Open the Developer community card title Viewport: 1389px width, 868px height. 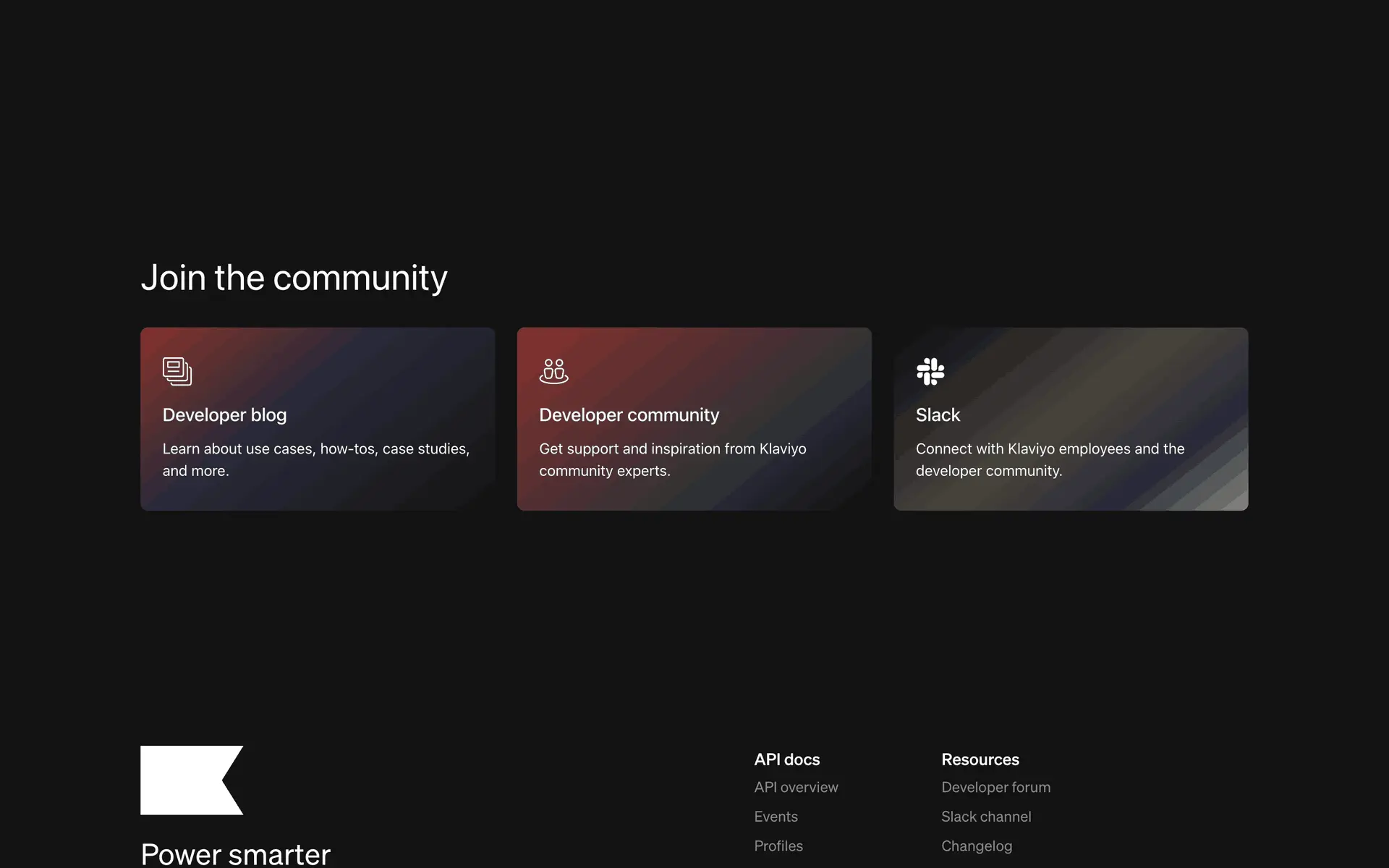point(629,415)
